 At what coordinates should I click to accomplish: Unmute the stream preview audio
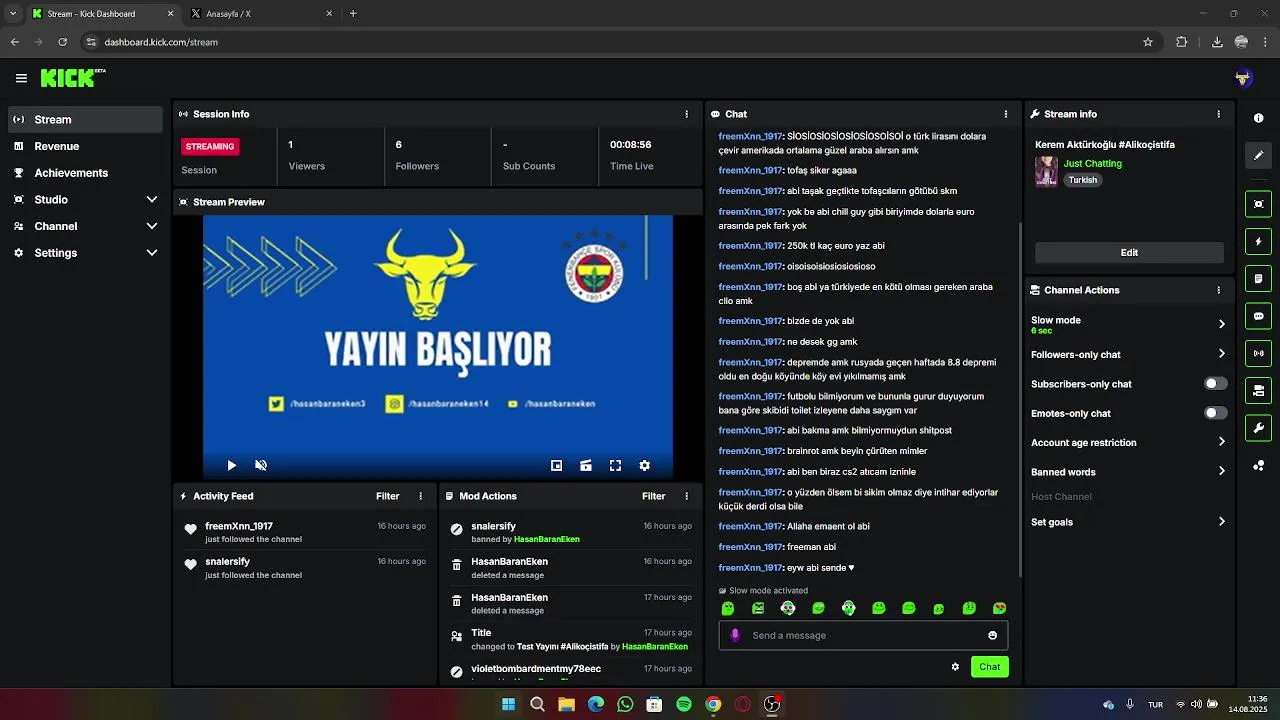pyautogui.click(x=261, y=465)
